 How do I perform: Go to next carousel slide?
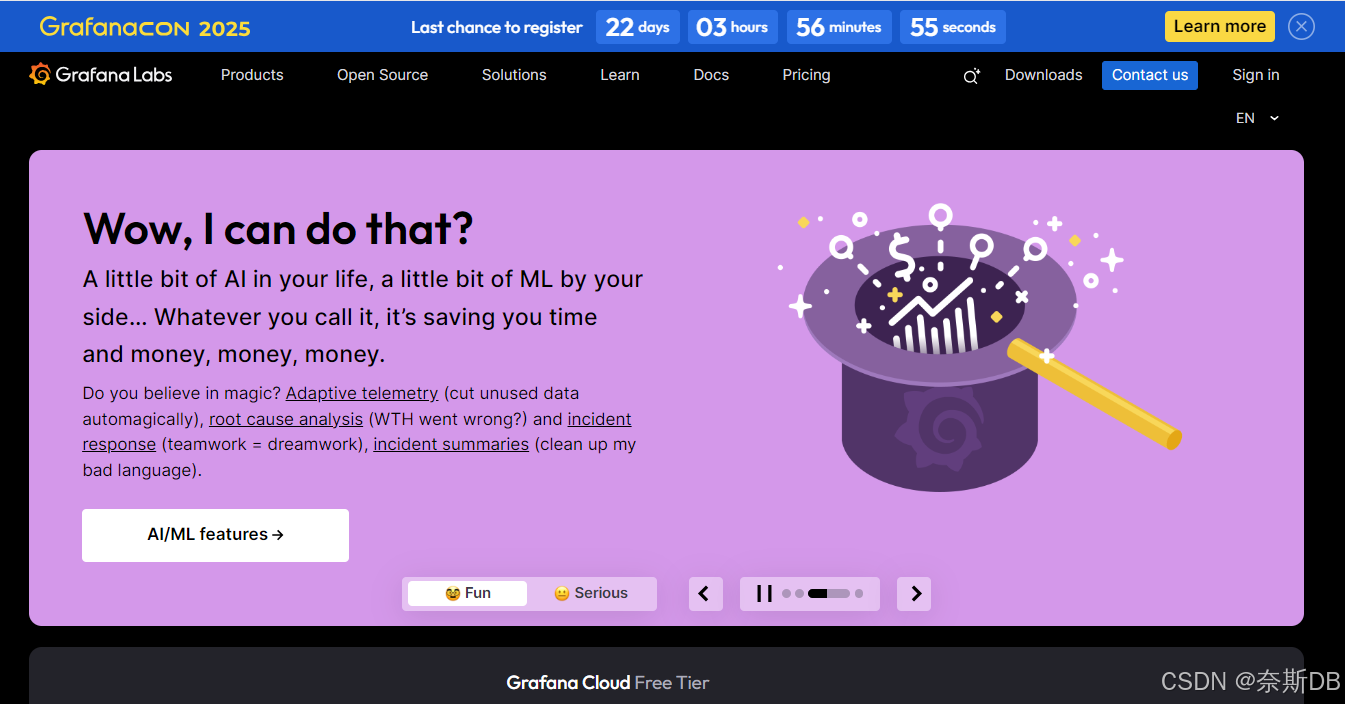point(914,594)
